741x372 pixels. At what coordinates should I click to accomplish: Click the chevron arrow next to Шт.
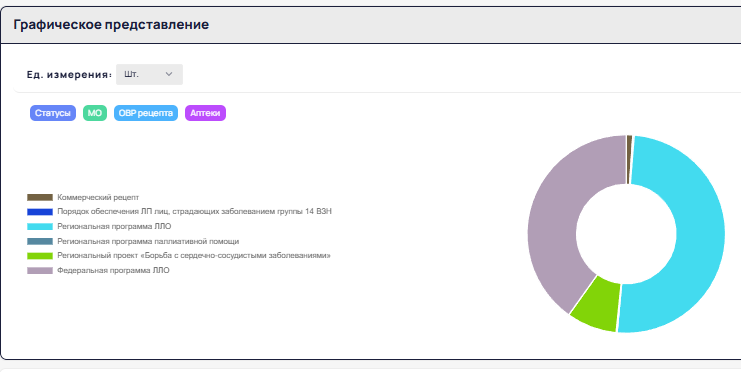pyautogui.click(x=169, y=74)
